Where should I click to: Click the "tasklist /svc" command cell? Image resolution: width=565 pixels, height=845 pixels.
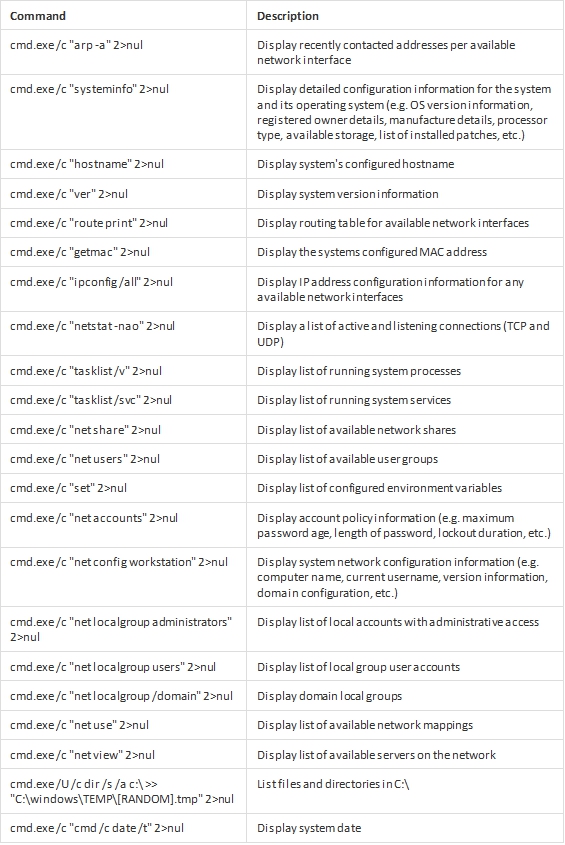pos(123,400)
